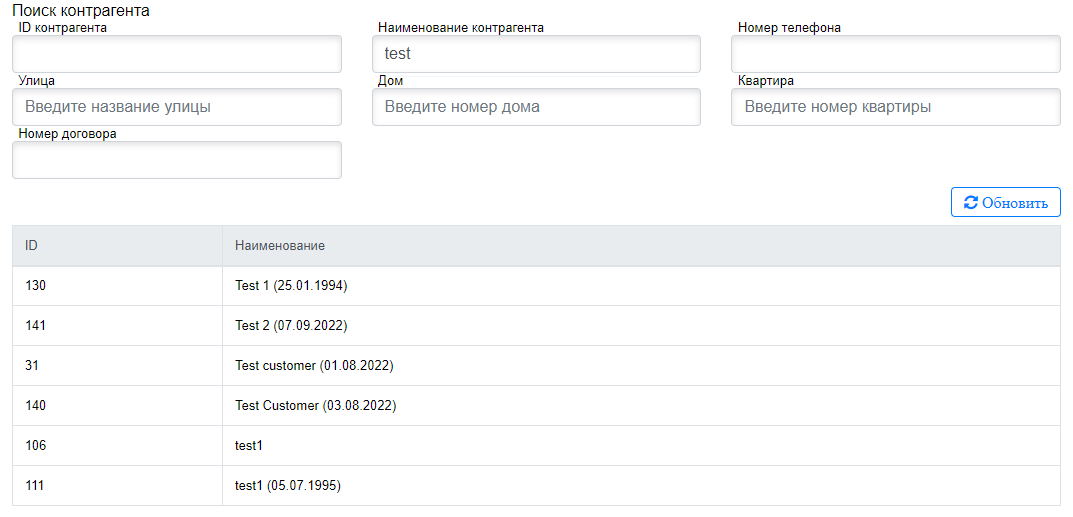The width and height of the screenshot is (1073, 517).
Task: Focus the ID контрагента input field
Action: click(177, 54)
